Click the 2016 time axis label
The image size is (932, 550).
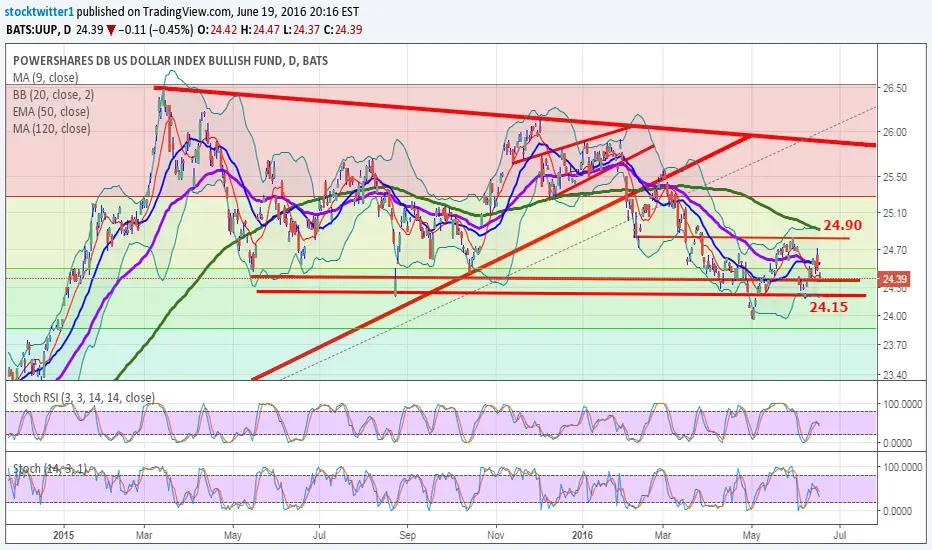click(x=582, y=535)
